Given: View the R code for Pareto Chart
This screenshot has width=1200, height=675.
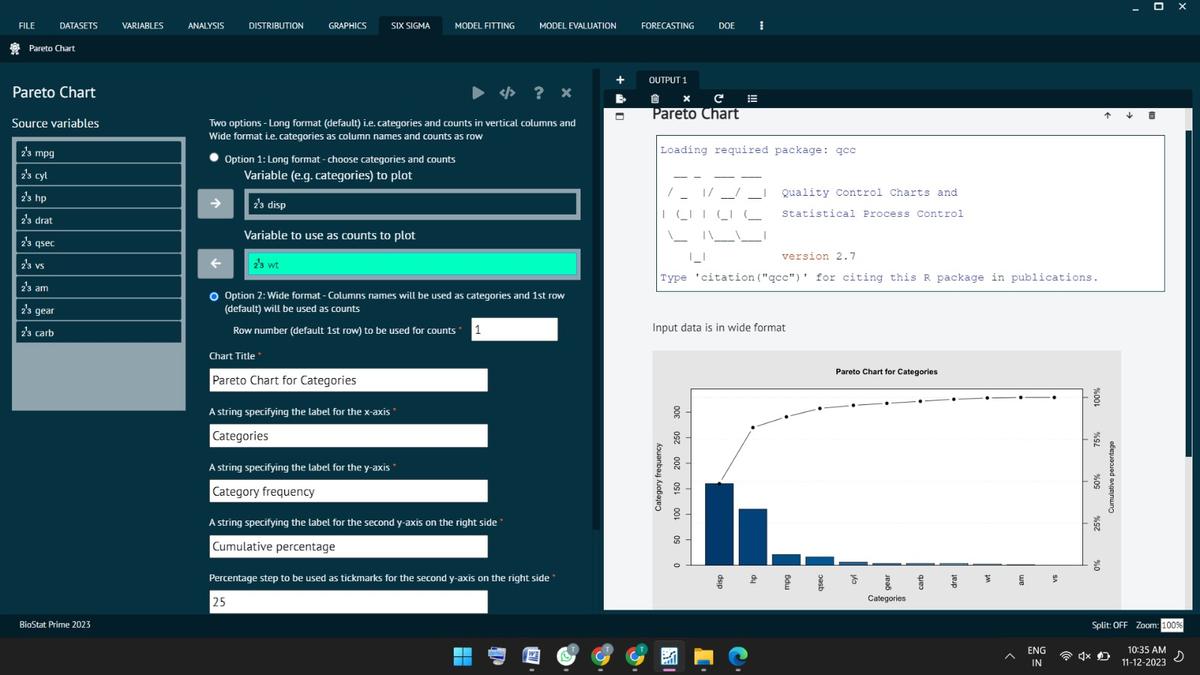Looking at the screenshot, I should (507, 92).
